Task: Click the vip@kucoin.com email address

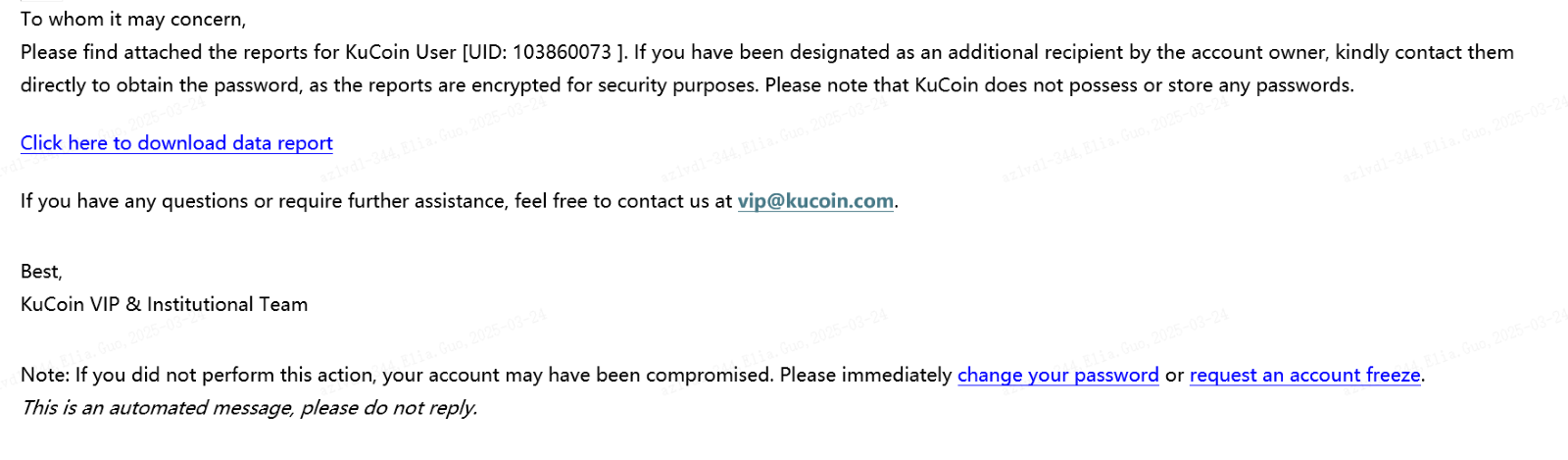Action: pyautogui.click(x=815, y=201)
